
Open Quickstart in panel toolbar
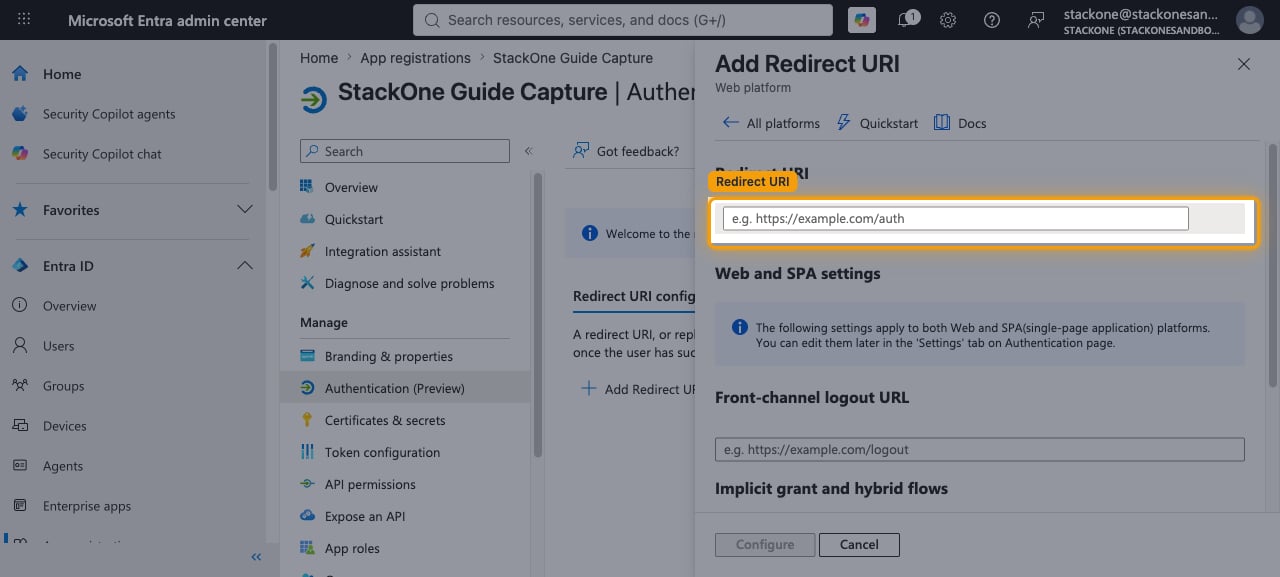pos(877,123)
